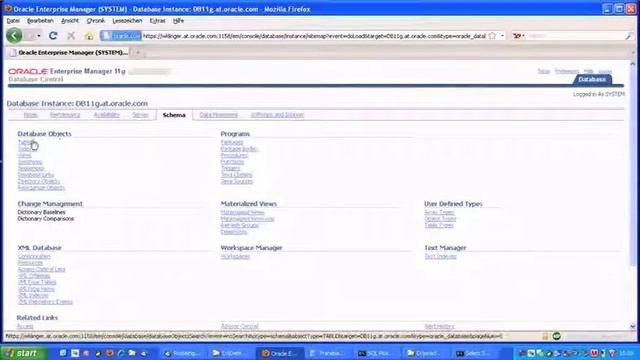Open the Views link under Database Objects

click(x=24, y=155)
